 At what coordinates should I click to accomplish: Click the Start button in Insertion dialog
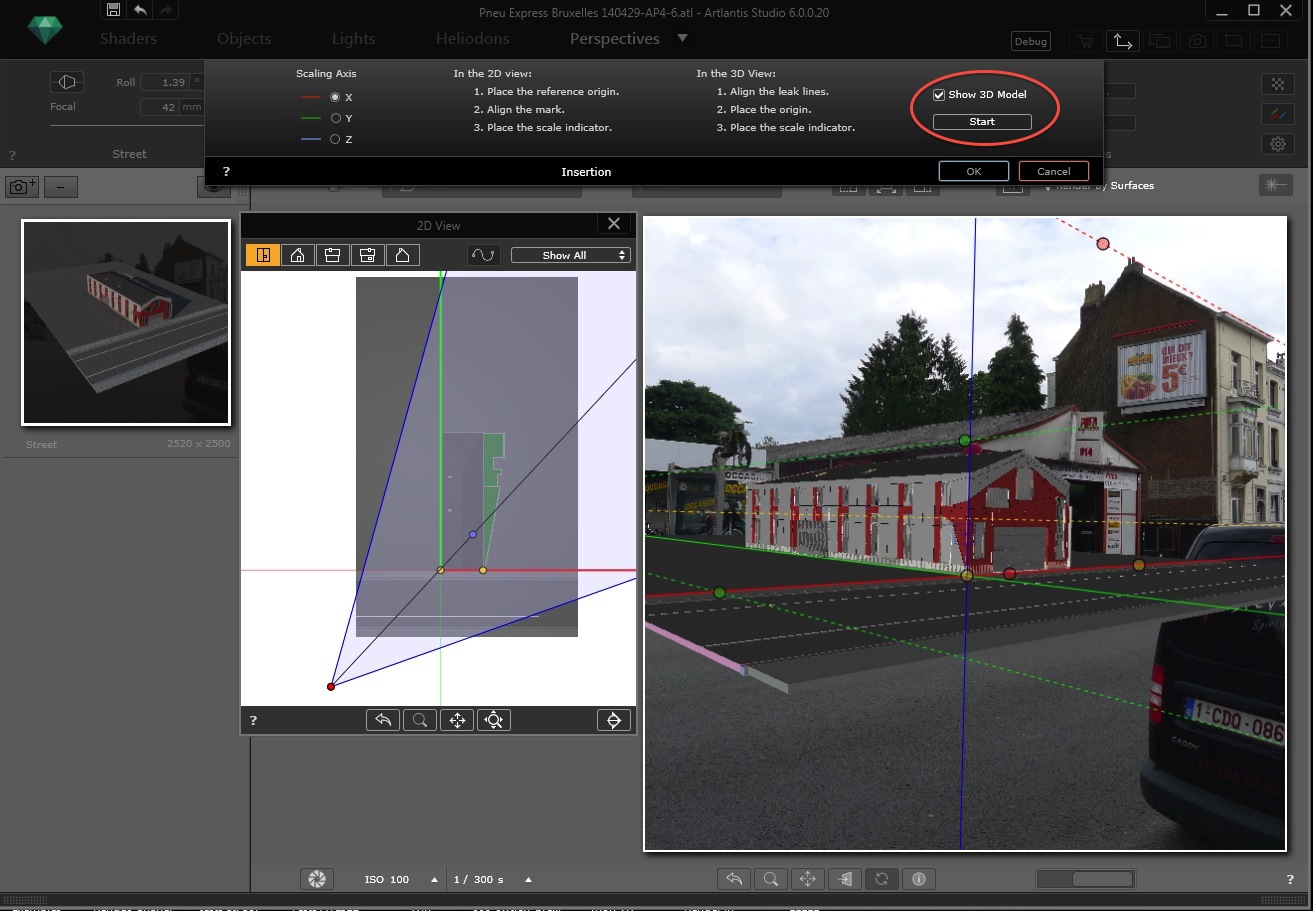pos(982,122)
